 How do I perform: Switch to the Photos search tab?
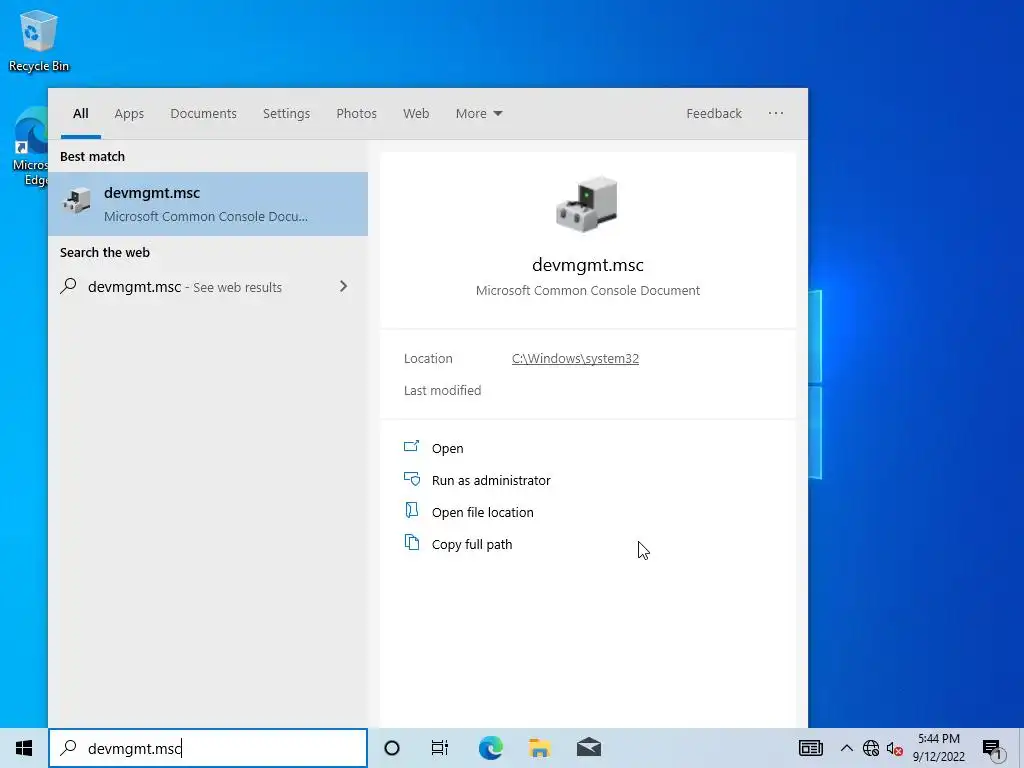click(x=357, y=114)
